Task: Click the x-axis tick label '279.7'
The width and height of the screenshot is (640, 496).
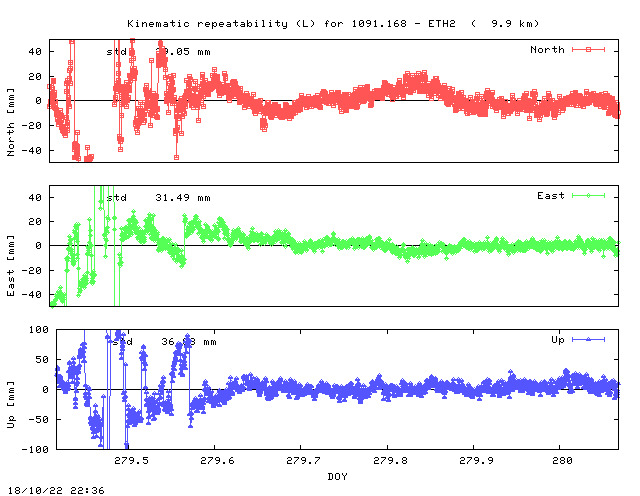Action: click(303, 460)
